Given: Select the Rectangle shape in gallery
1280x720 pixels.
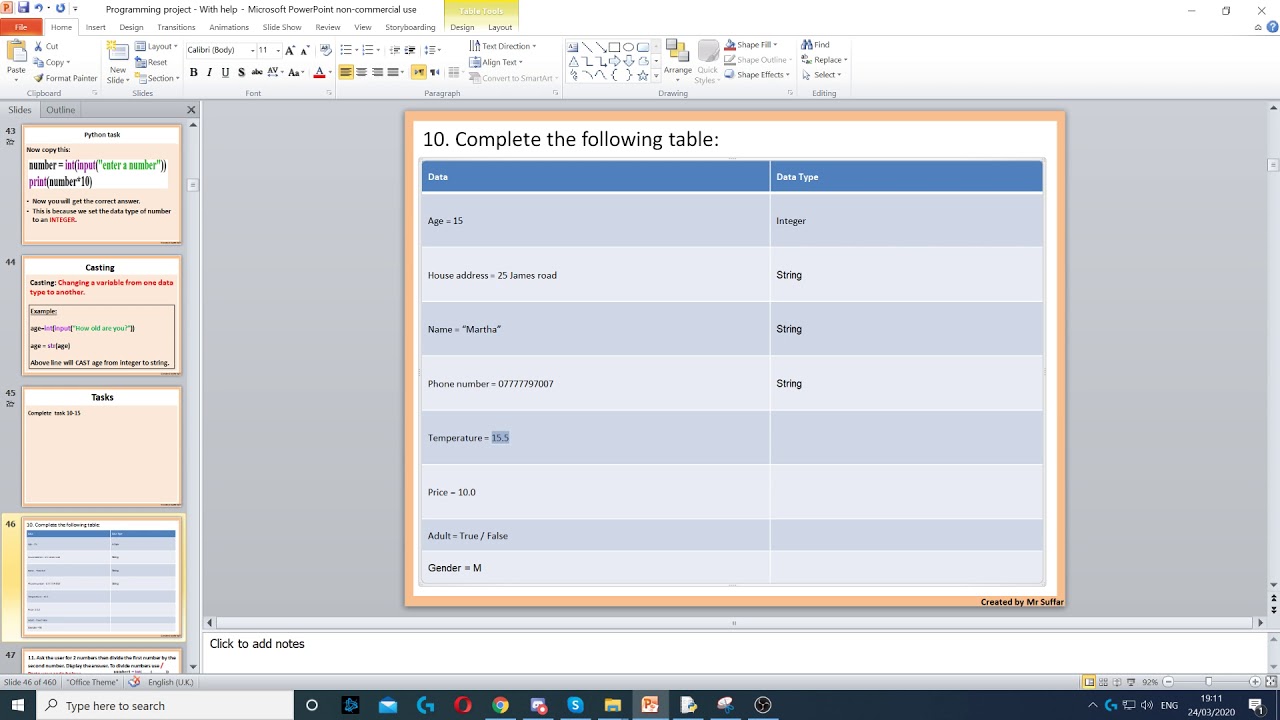Looking at the screenshot, I should pos(614,47).
